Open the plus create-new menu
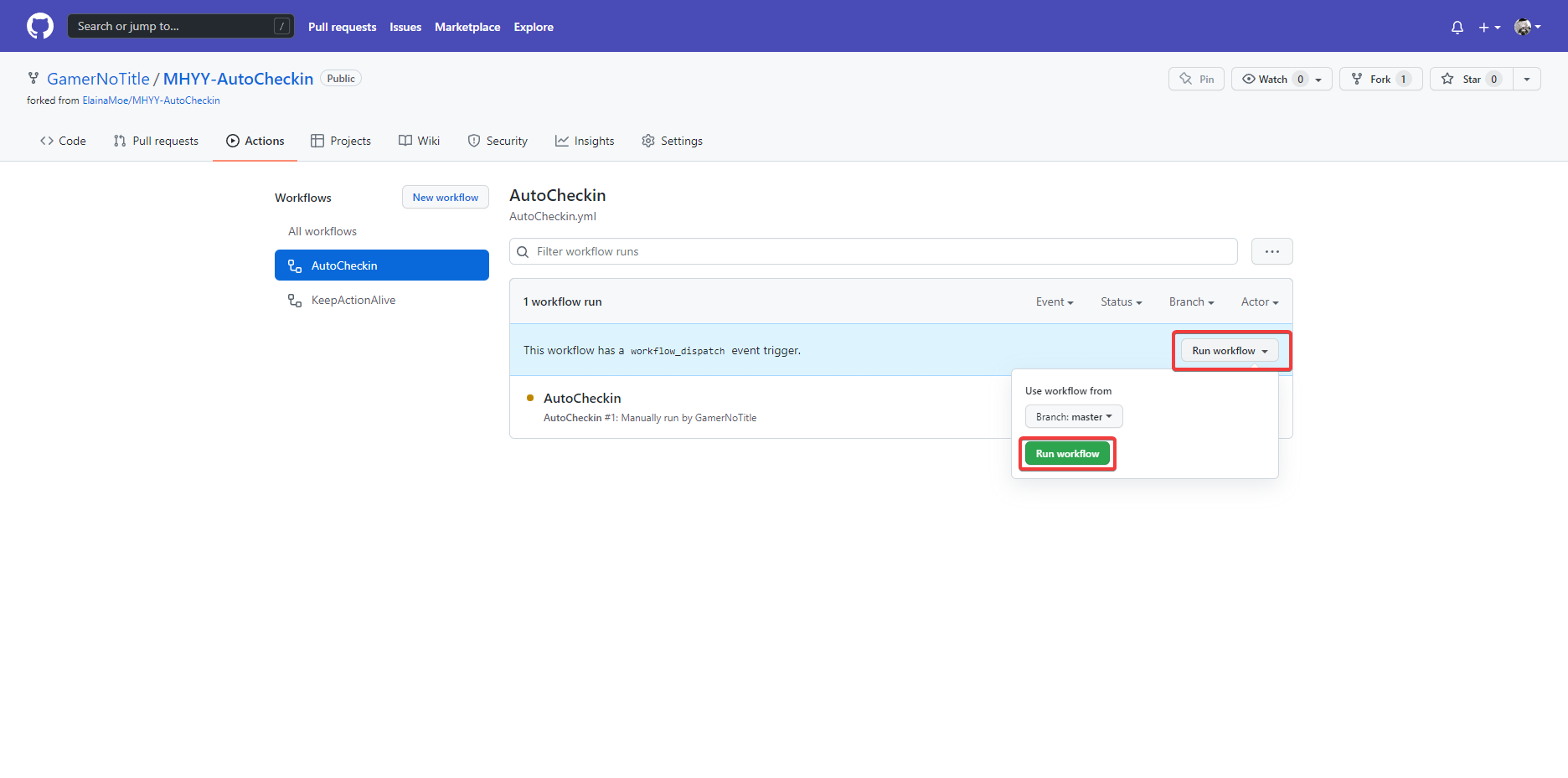 click(x=1488, y=28)
